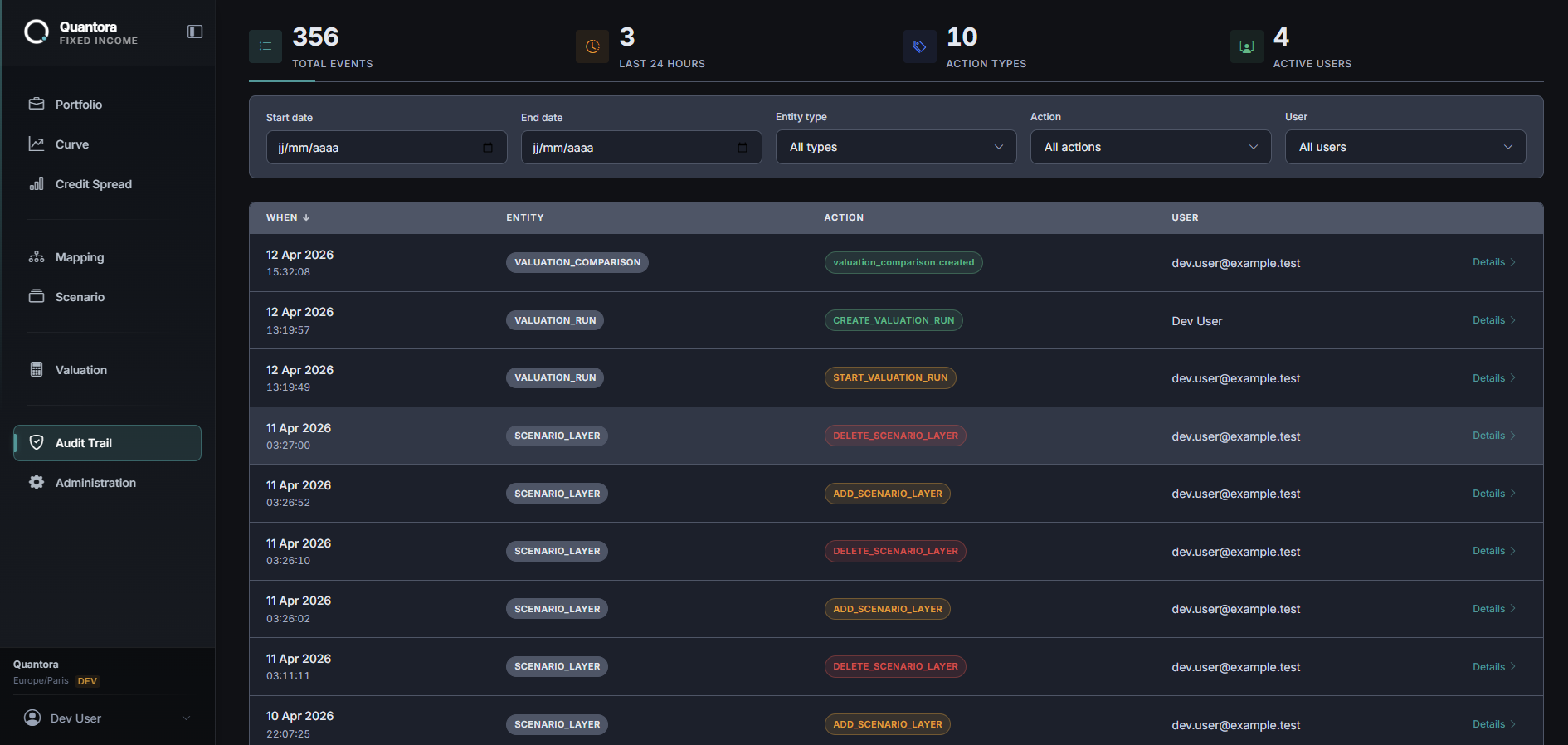Click the CREATE_VALUATION_RUN action badge

point(894,320)
